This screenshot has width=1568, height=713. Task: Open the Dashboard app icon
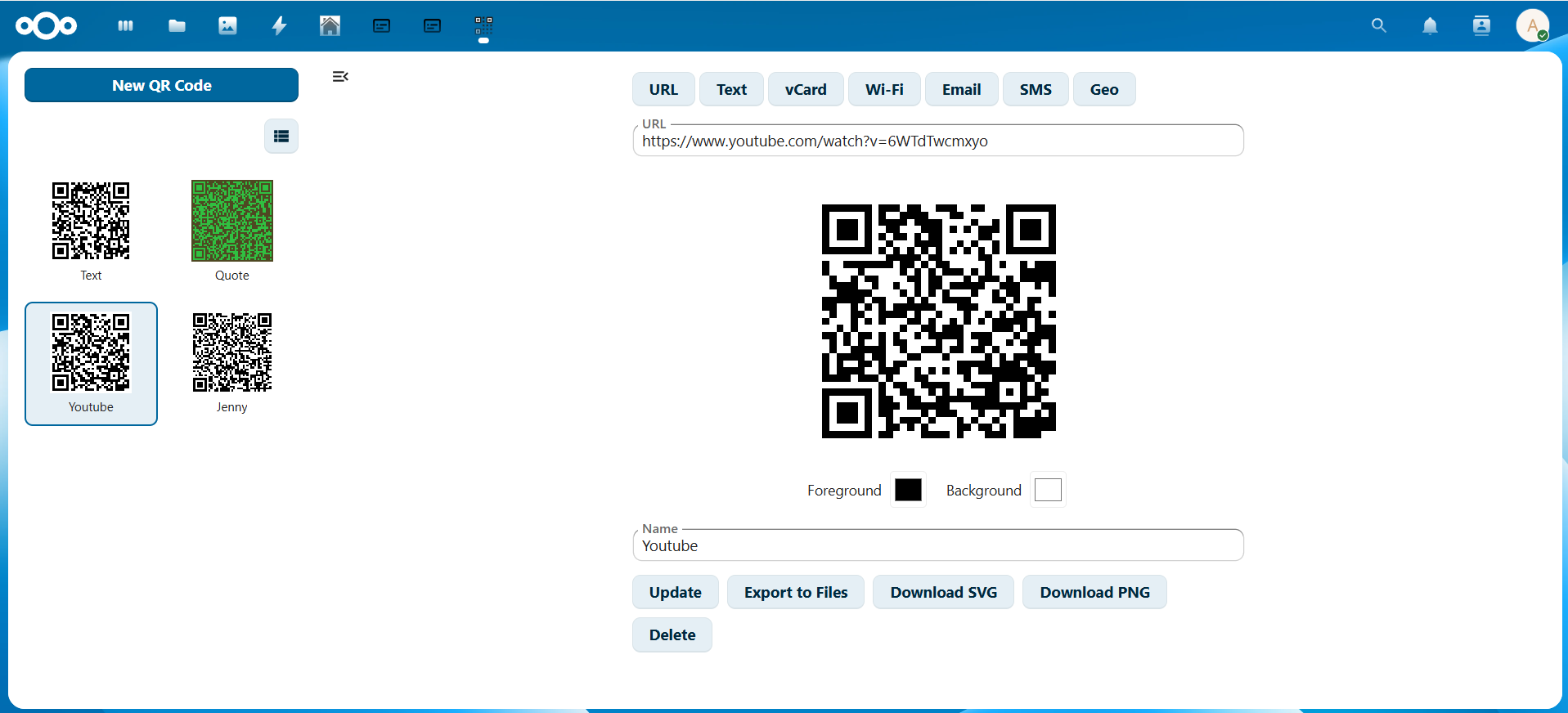125,26
